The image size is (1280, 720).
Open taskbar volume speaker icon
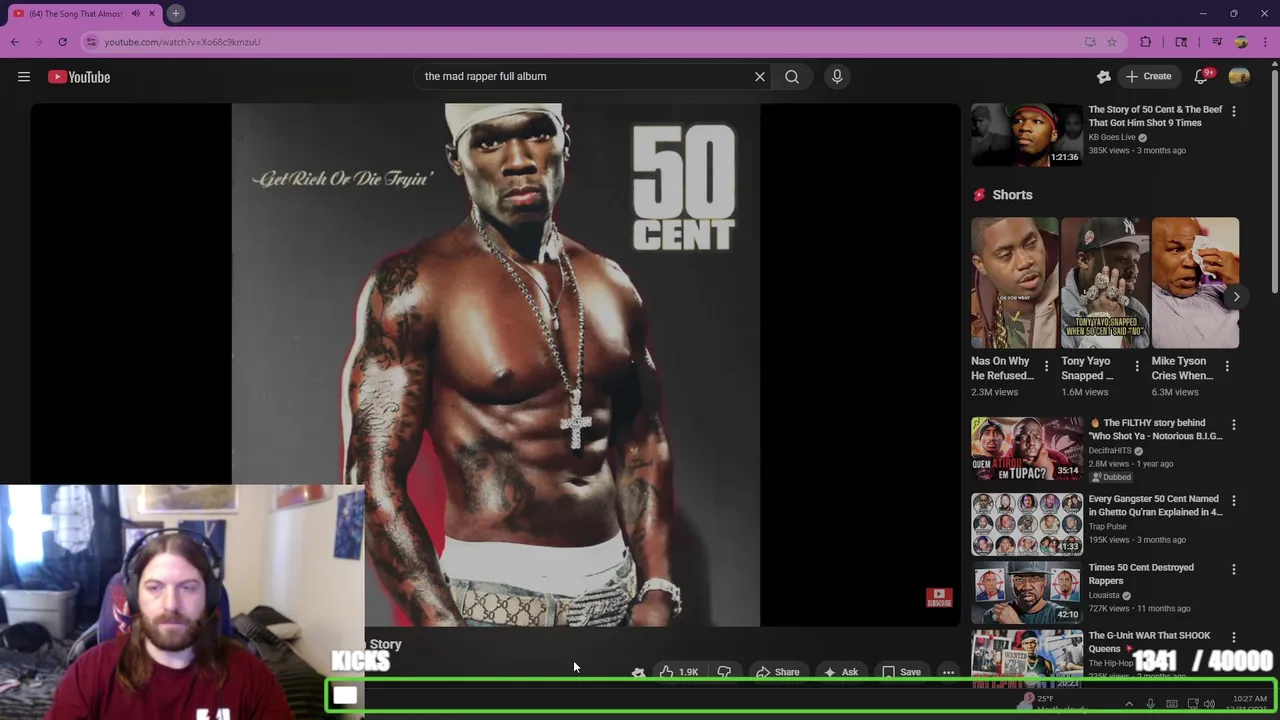(1209, 704)
